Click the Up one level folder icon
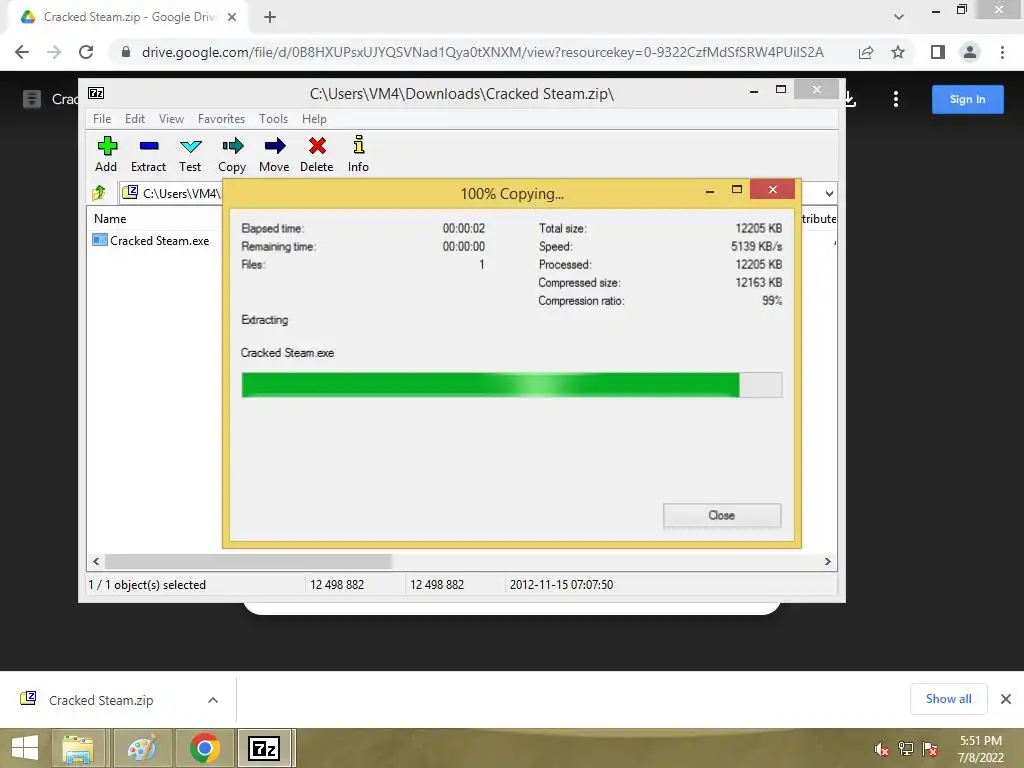1024x768 pixels. tap(99, 193)
